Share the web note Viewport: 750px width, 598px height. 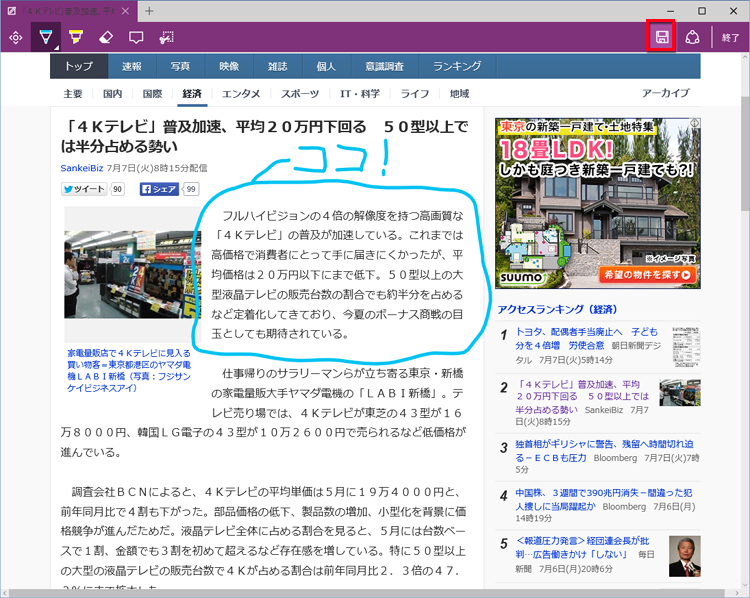pos(692,38)
